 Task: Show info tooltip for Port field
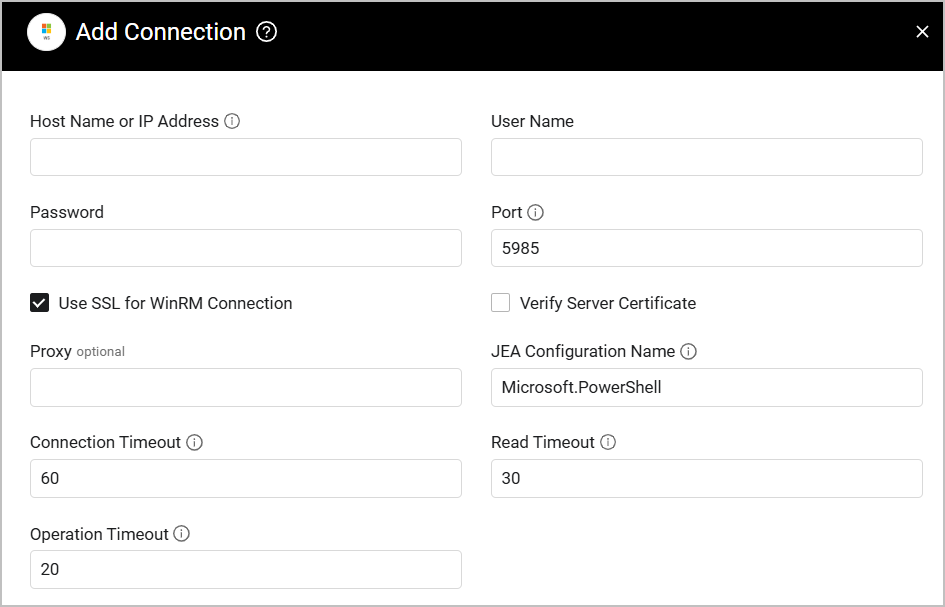pyautogui.click(x=535, y=212)
